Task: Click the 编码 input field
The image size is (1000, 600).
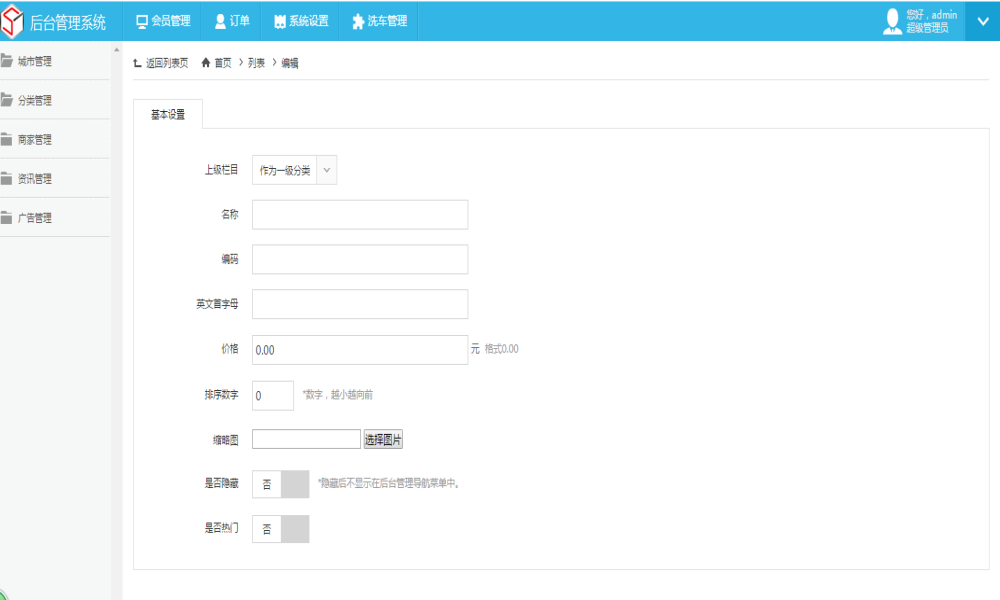Action: pyautogui.click(x=360, y=260)
